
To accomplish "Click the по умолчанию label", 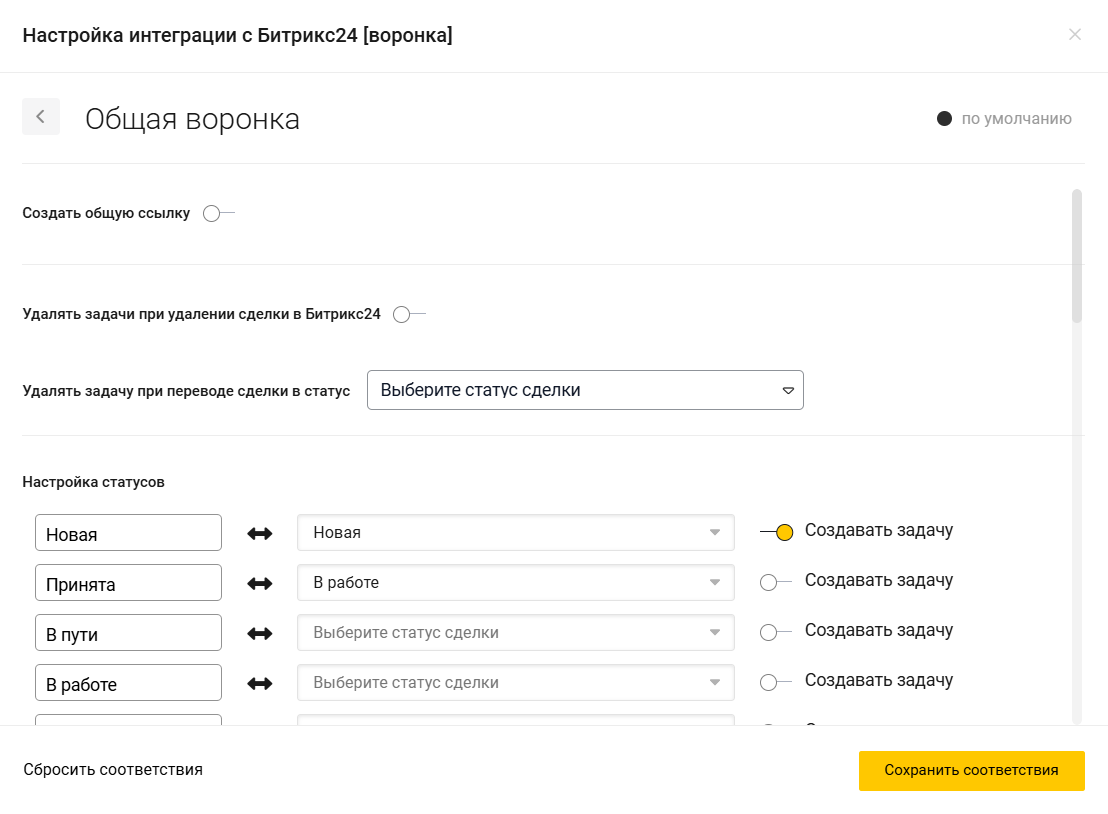I will (x=1016, y=119).
